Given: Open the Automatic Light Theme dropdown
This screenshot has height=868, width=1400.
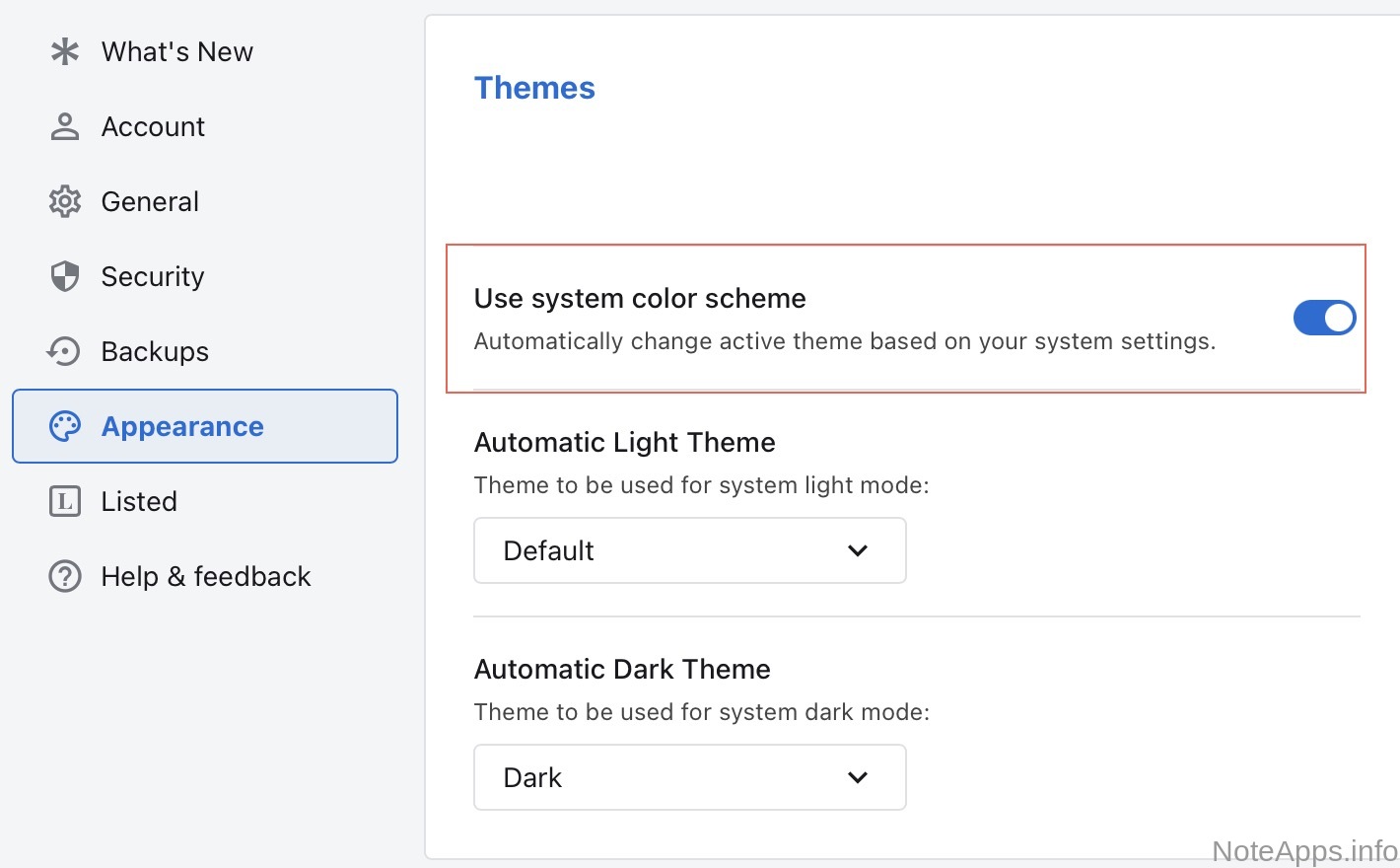Looking at the screenshot, I should point(689,550).
